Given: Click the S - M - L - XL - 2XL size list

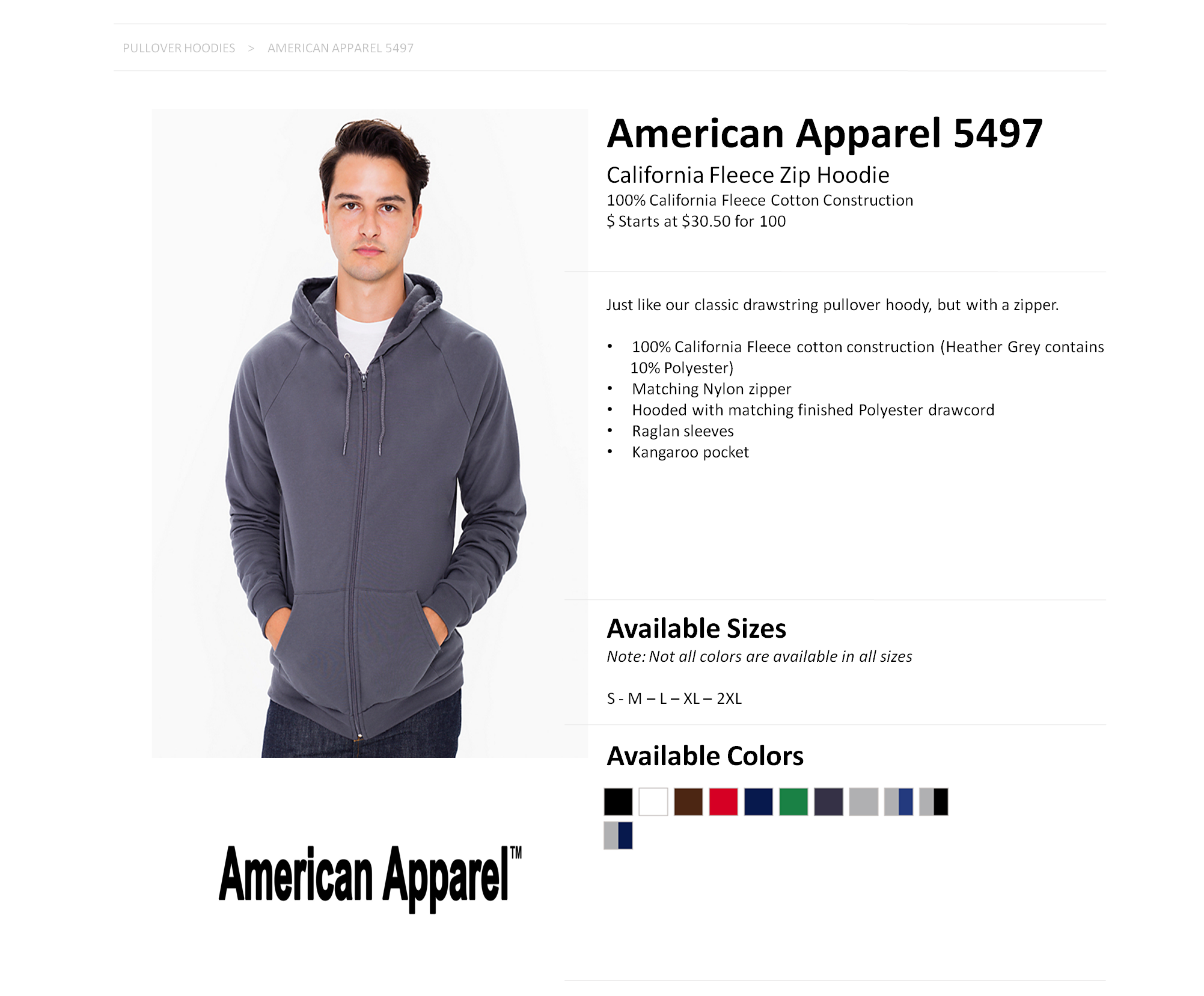Looking at the screenshot, I should click(x=674, y=698).
